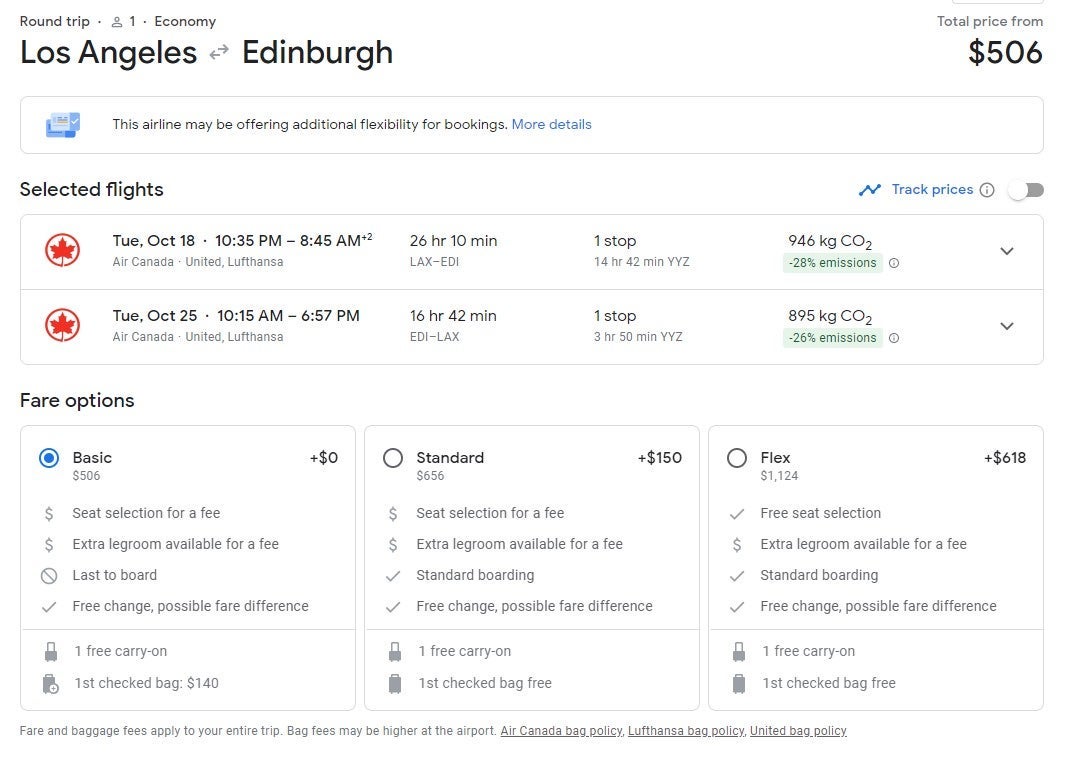Open the More details link
1066x760 pixels.
pyautogui.click(x=551, y=125)
